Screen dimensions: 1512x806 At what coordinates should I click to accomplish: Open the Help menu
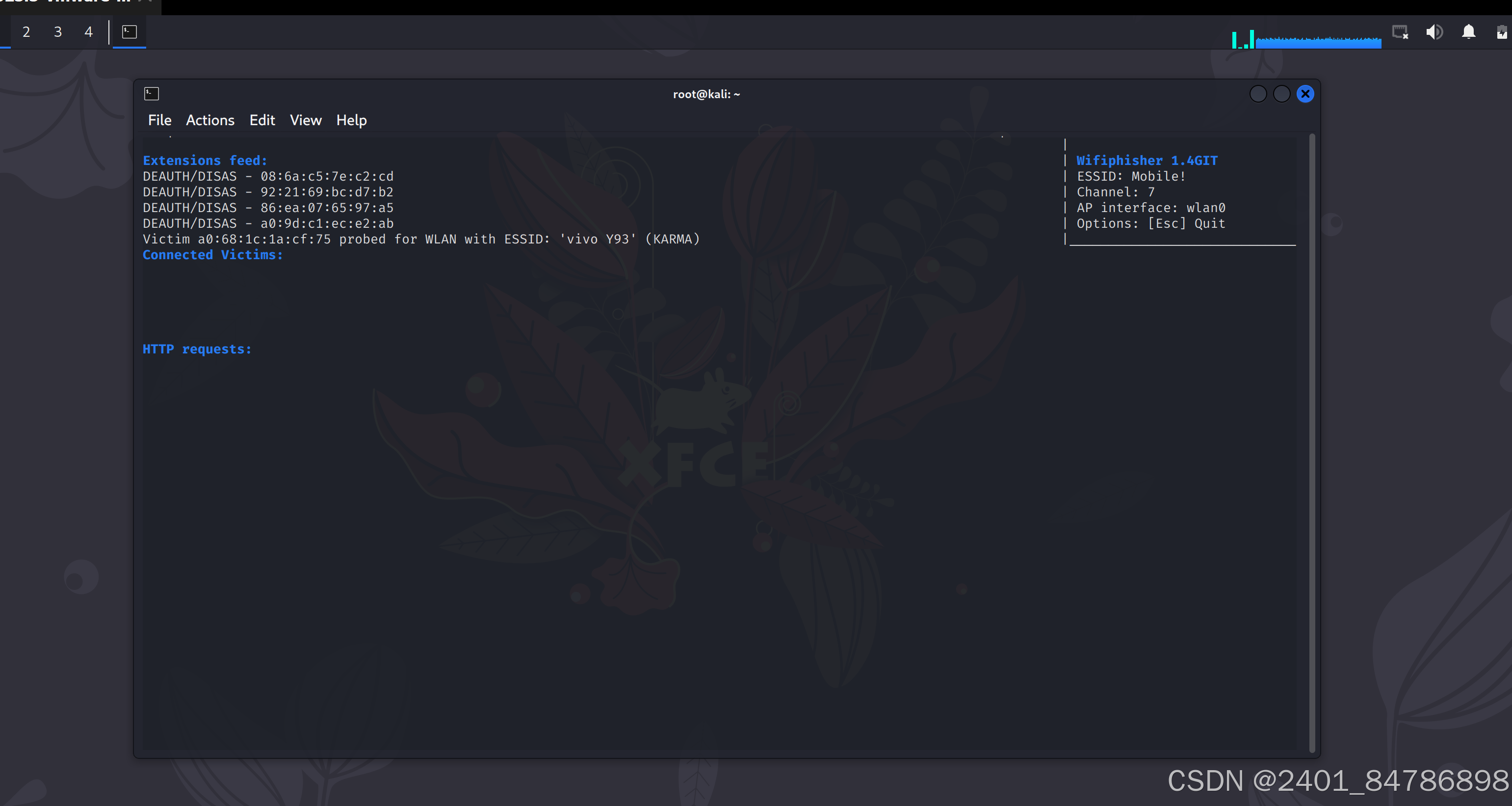pyautogui.click(x=351, y=120)
